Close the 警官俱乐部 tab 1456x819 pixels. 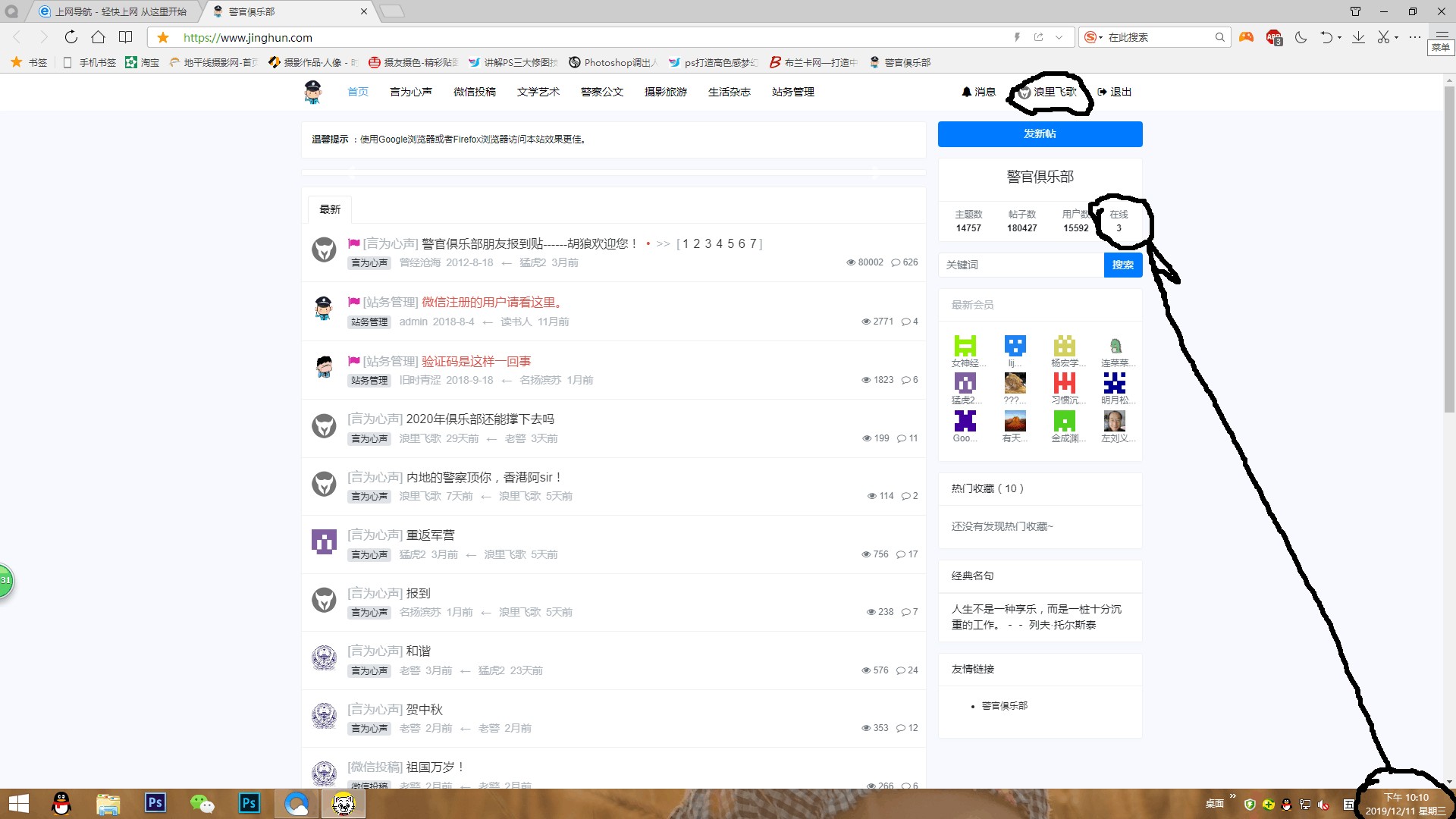(364, 11)
